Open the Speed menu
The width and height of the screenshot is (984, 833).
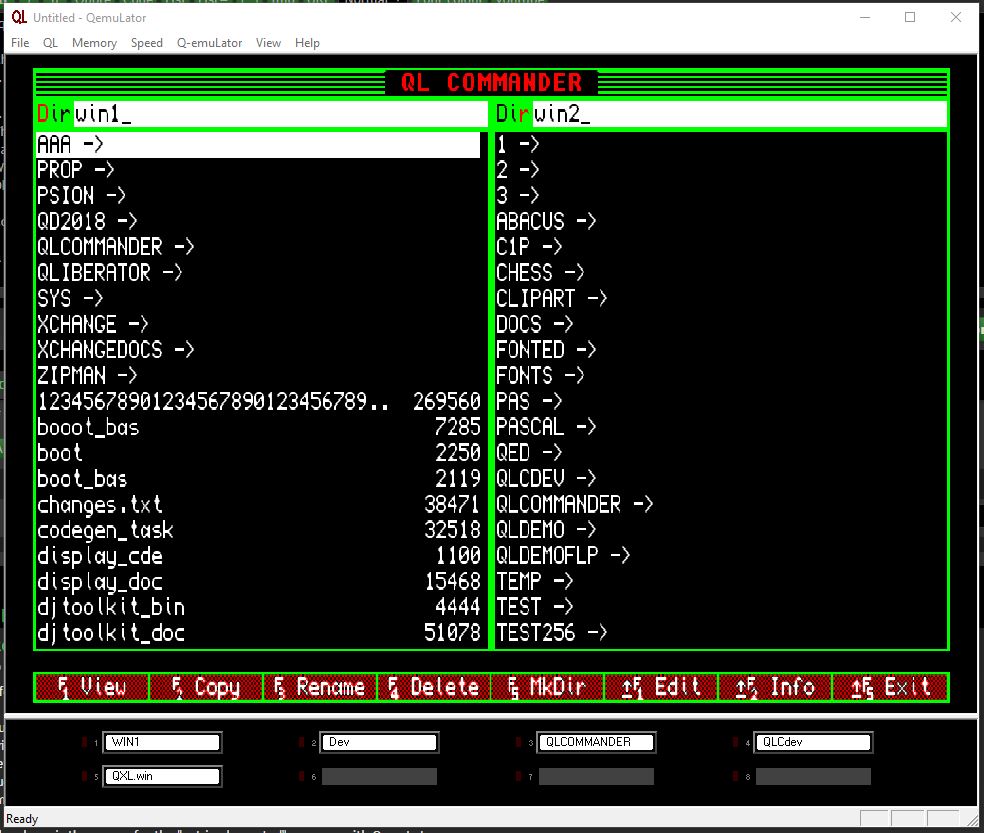[x=147, y=43]
